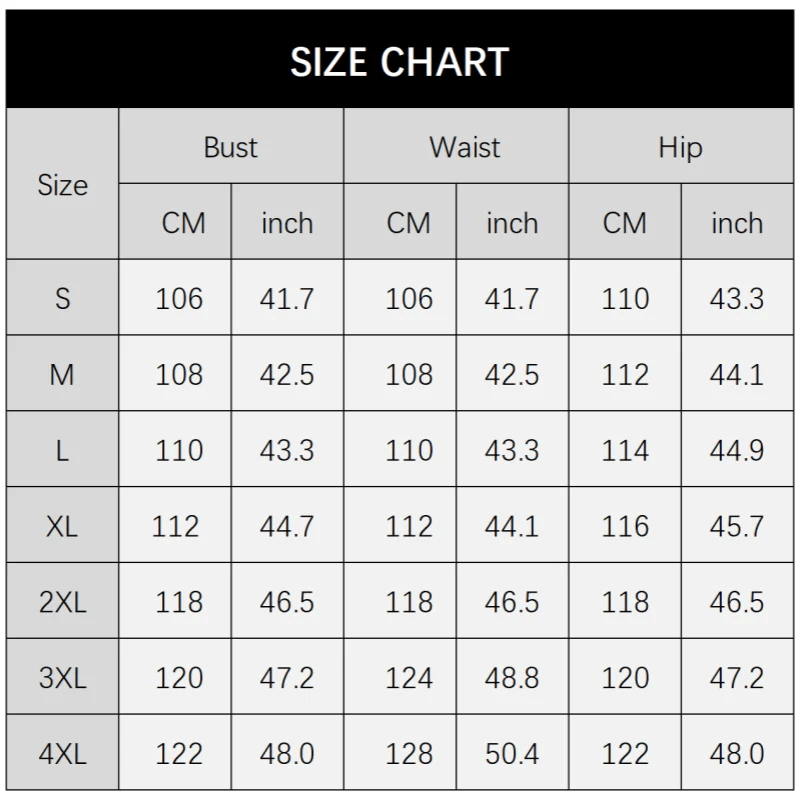800x800 pixels.
Task: Click the 44.9 inch hip cell
Action: (737, 450)
